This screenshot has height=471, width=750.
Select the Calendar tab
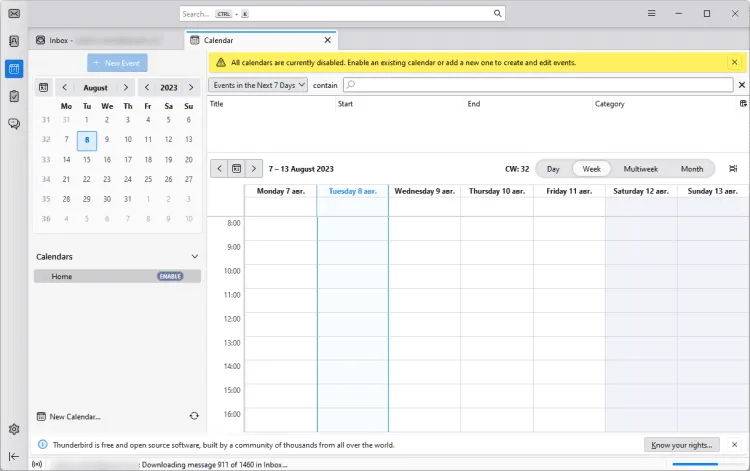(261, 40)
